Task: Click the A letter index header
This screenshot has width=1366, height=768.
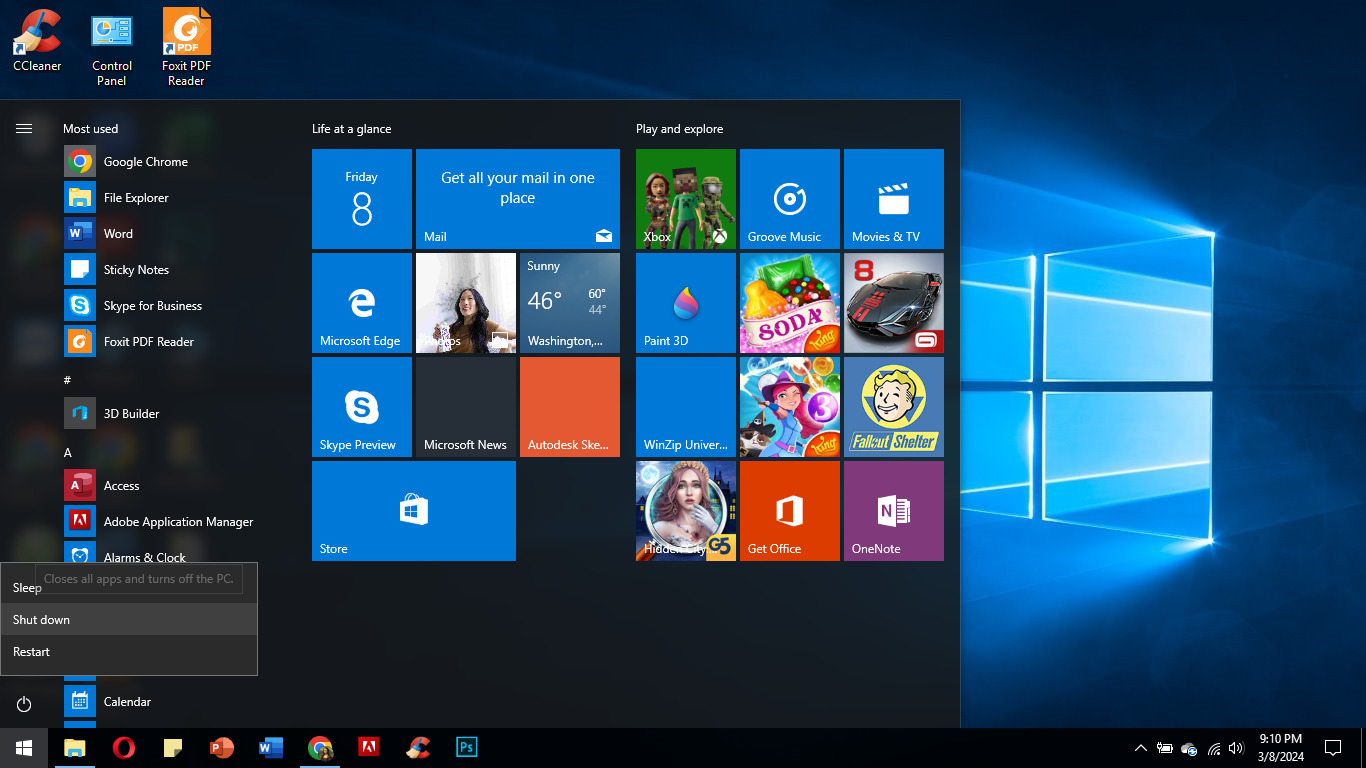Action: pyautogui.click(x=68, y=452)
